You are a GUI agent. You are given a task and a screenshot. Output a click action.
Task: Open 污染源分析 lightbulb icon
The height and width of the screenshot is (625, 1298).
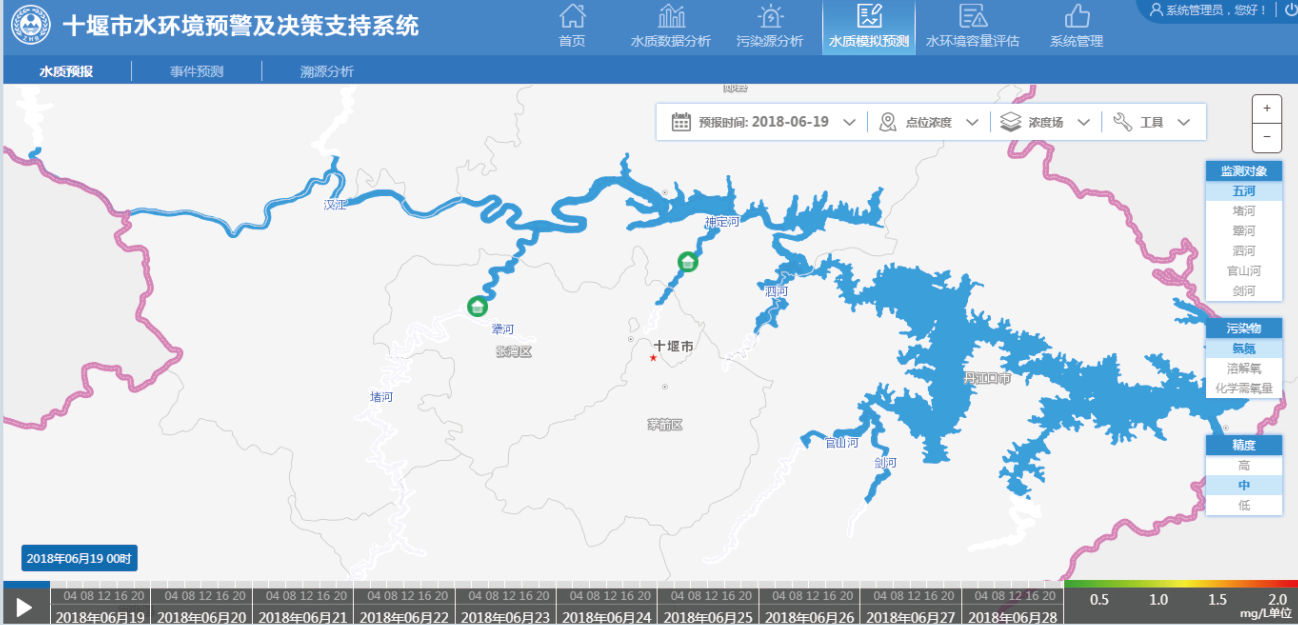coord(769,17)
